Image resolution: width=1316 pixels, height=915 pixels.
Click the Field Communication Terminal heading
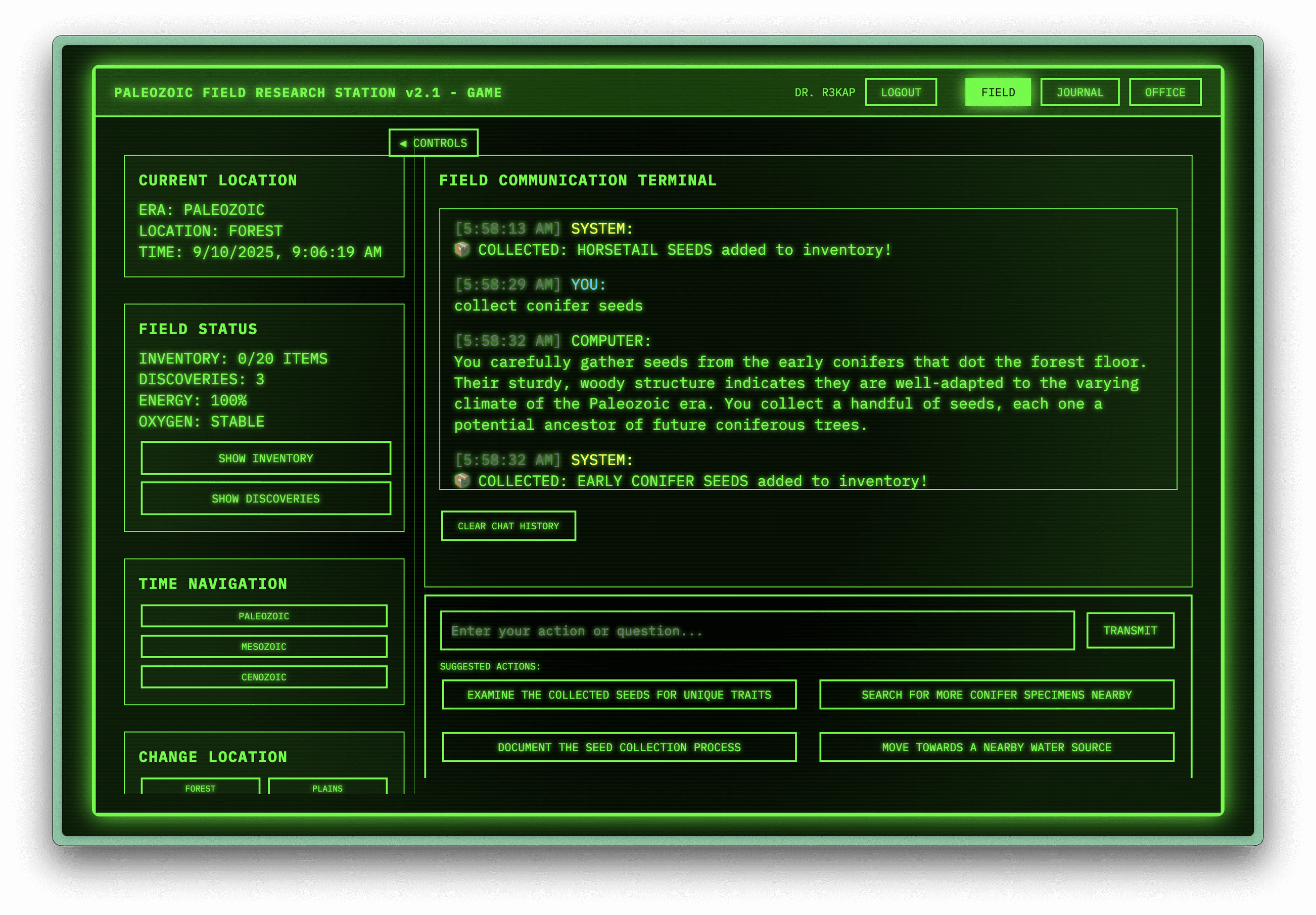[578, 180]
